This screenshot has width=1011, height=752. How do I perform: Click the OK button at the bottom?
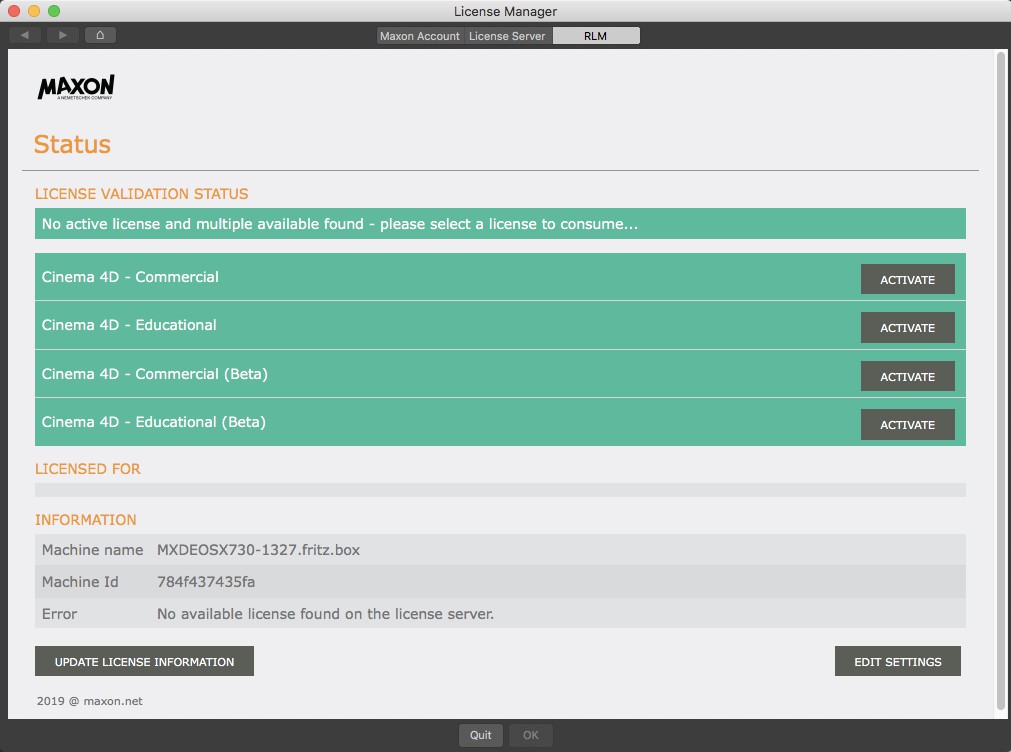530,735
